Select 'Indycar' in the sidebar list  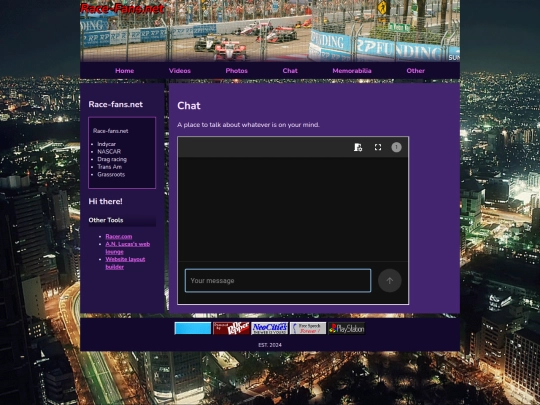tap(106, 144)
